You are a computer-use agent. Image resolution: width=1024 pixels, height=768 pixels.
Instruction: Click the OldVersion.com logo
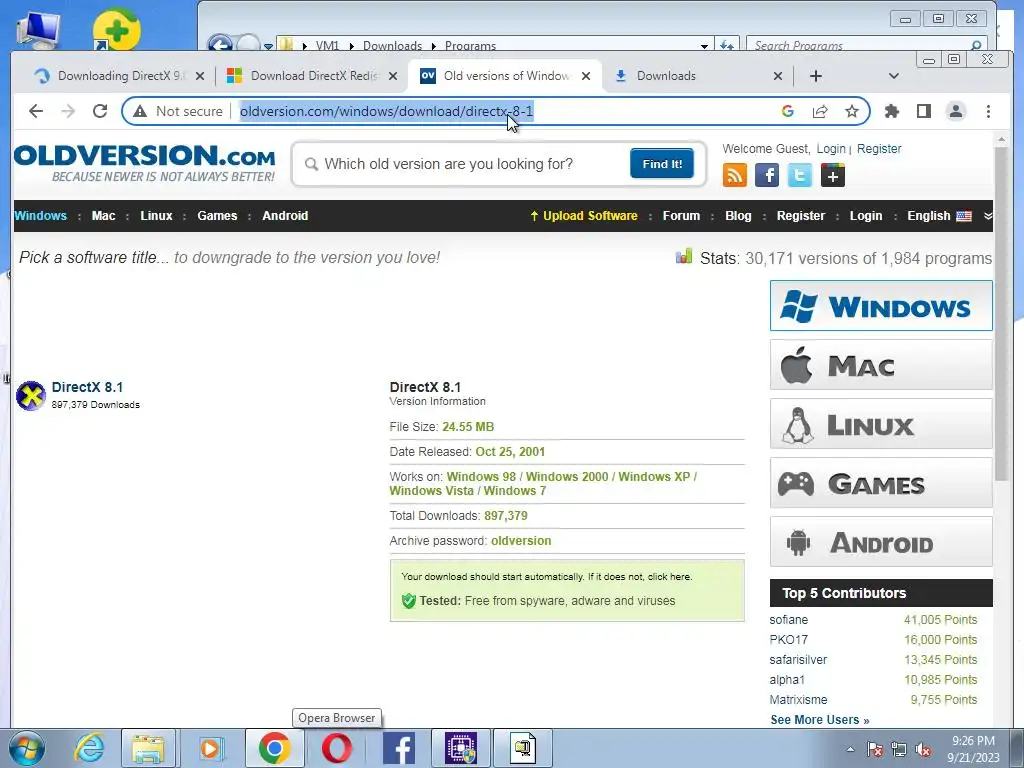[144, 163]
